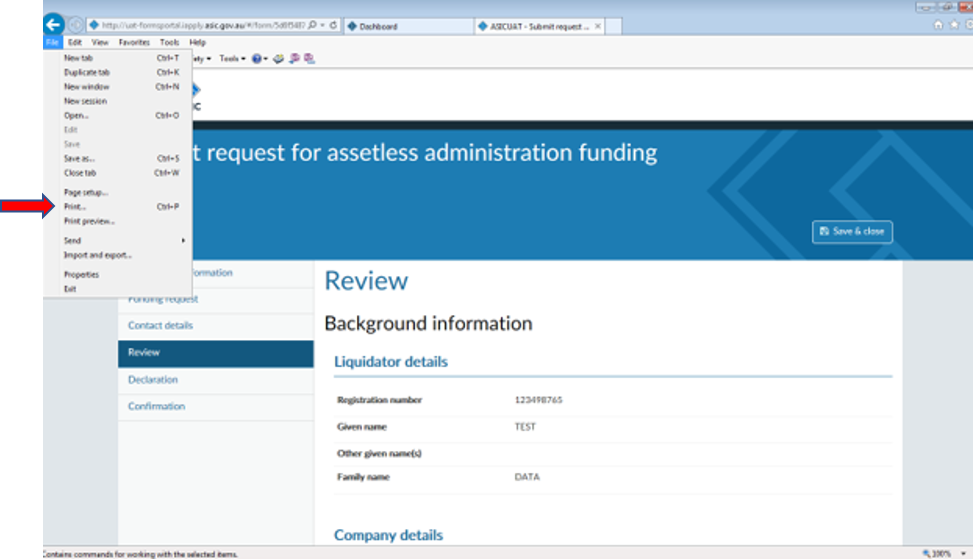The width and height of the screenshot is (973, 559).
Task: Click the blue Help question mark icon
Action: [x=256, y=58]
